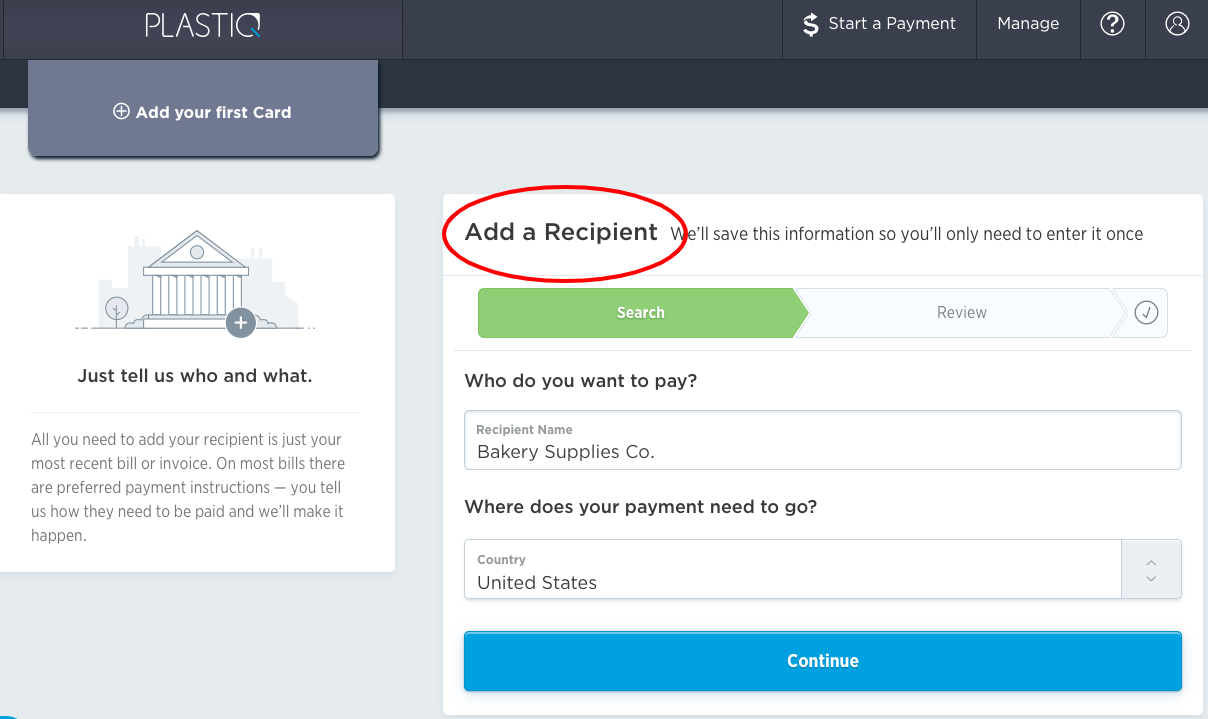The height and width of the screenshot is (719, 1208).
Task: Click the dollar sign payment icon
Action: 810,25
